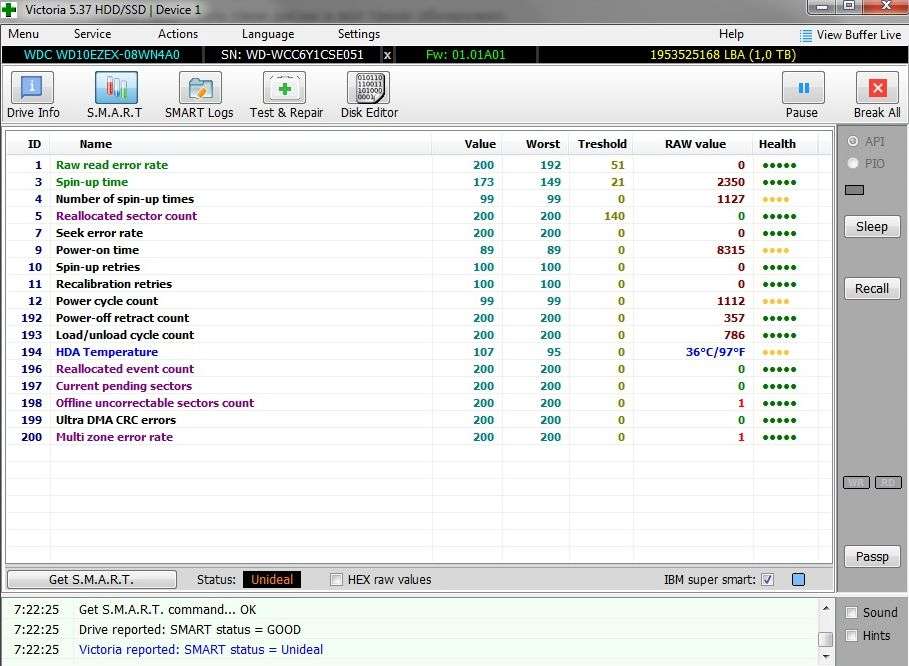Click the Passp button

pos(871,557)
